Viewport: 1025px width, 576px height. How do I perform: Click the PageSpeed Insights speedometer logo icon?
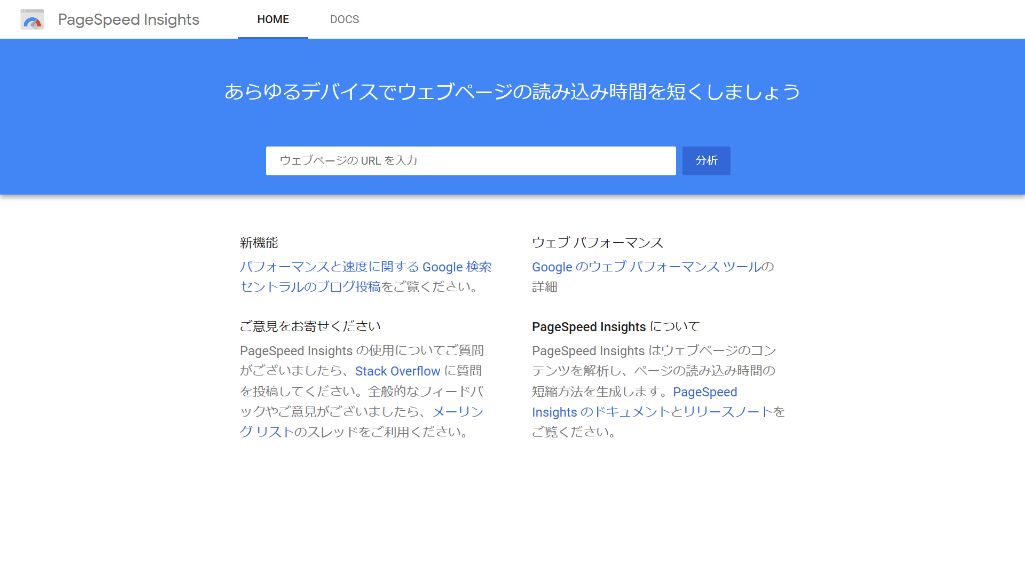(x=32, y=19)
